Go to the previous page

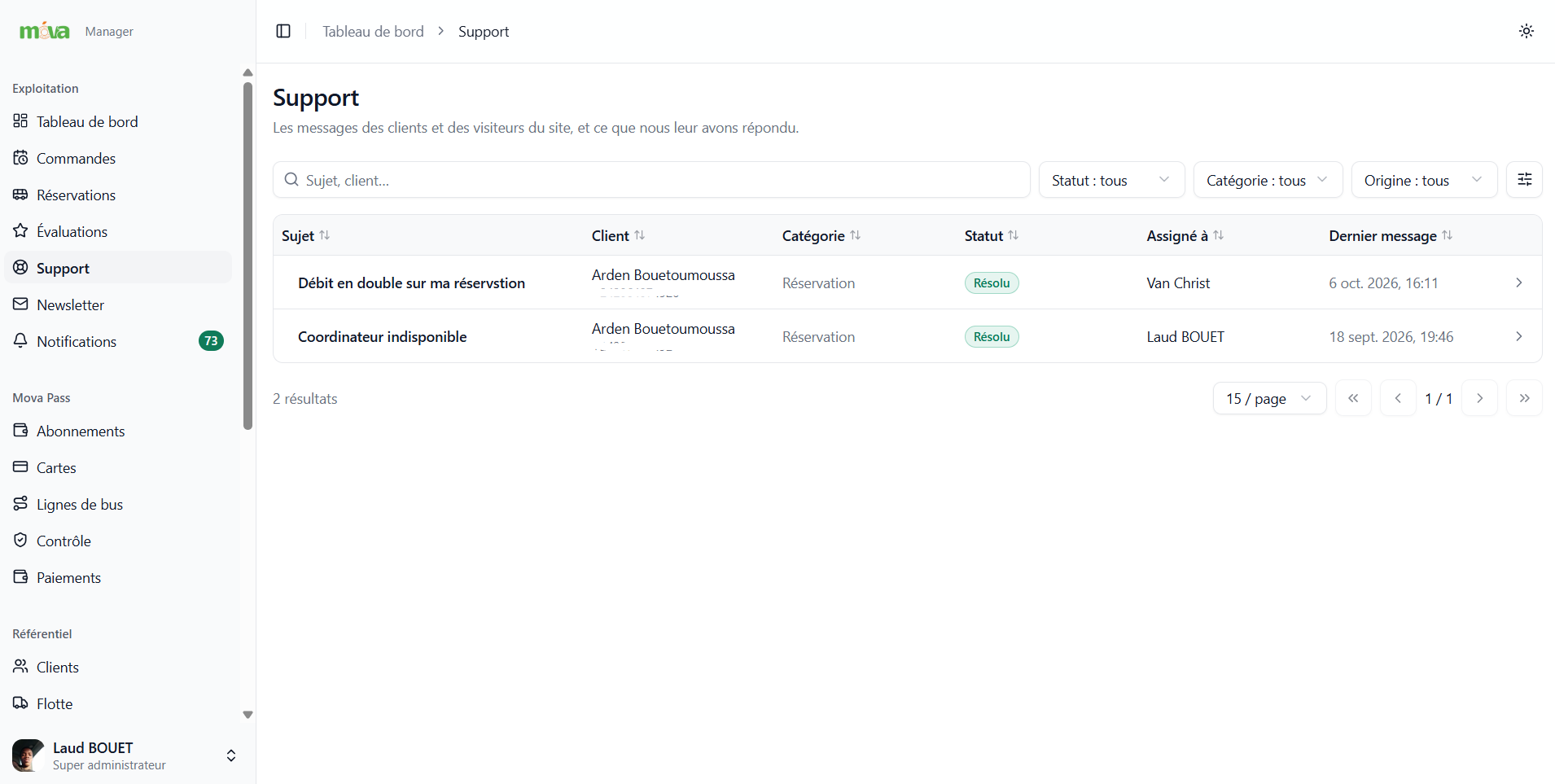point(1398,398)
